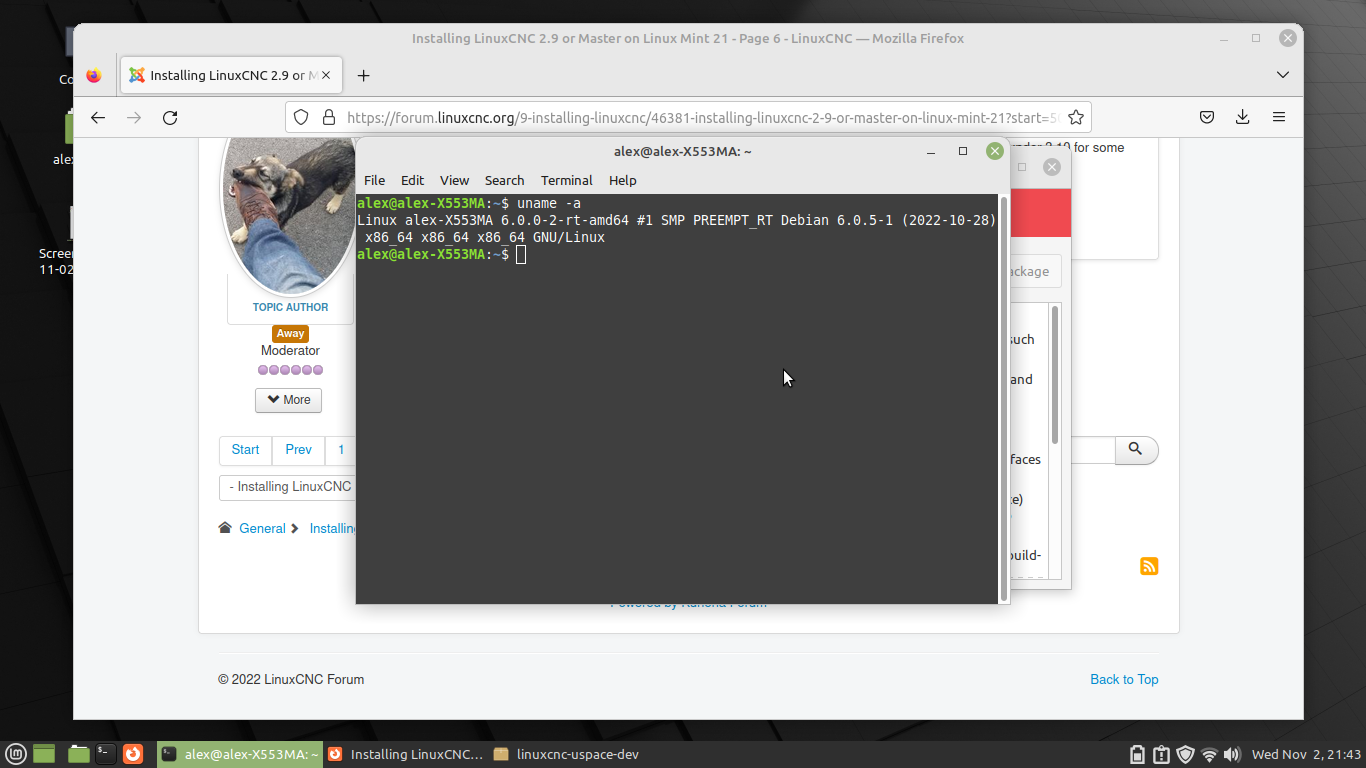
Task: Open the Firefox hamburger menu
Action: click(x=1279, y=117)
